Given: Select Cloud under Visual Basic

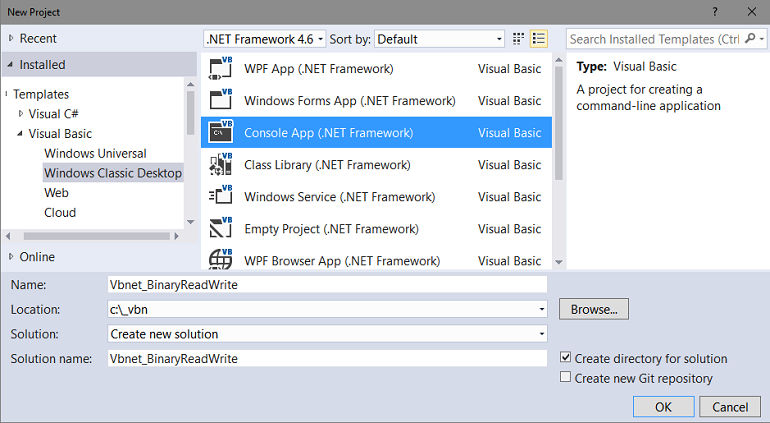Looking at the screenshot, I should pos(60,212).
